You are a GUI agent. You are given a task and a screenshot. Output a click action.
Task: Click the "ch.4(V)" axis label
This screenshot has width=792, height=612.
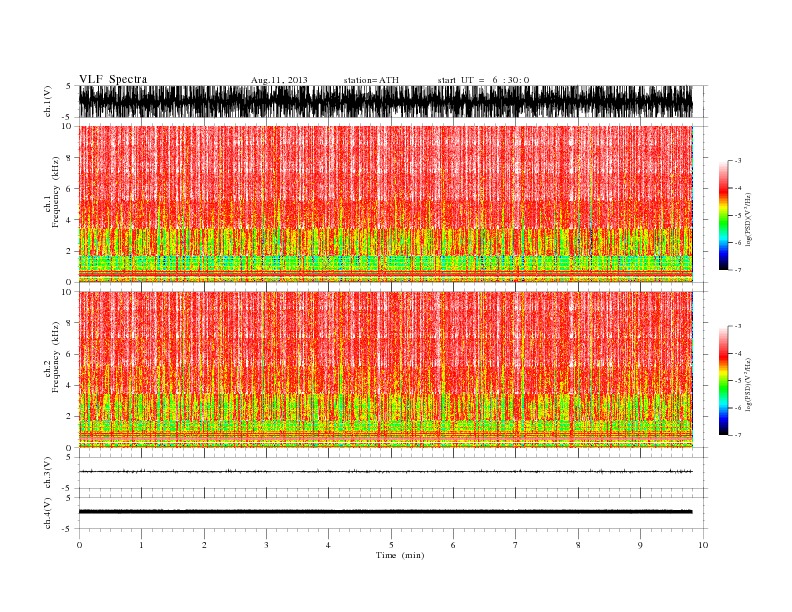[x=48, y=513]
